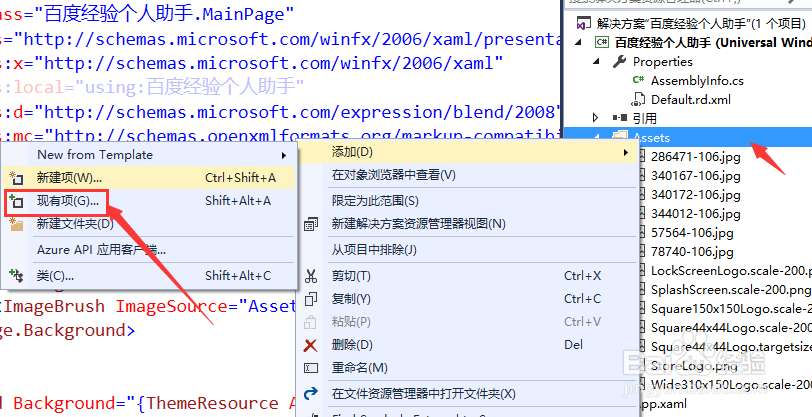Click the solution icon beside 解决方案
Image resolution: width=812 pixels, height=417 pixels.
click(x=584, y=24)
